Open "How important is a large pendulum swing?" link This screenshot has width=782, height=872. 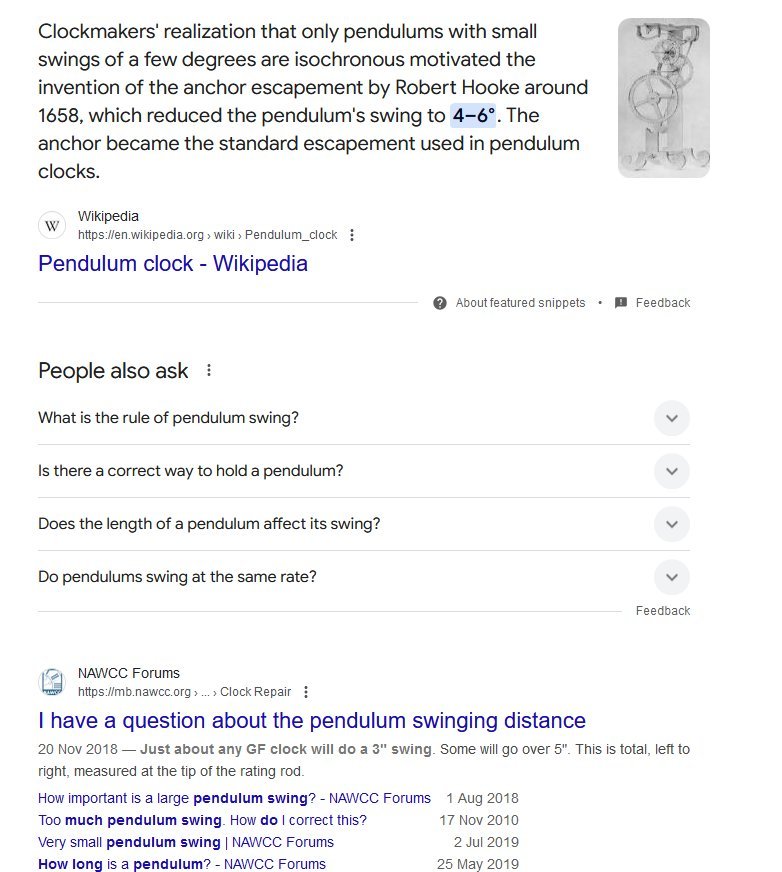234,798
